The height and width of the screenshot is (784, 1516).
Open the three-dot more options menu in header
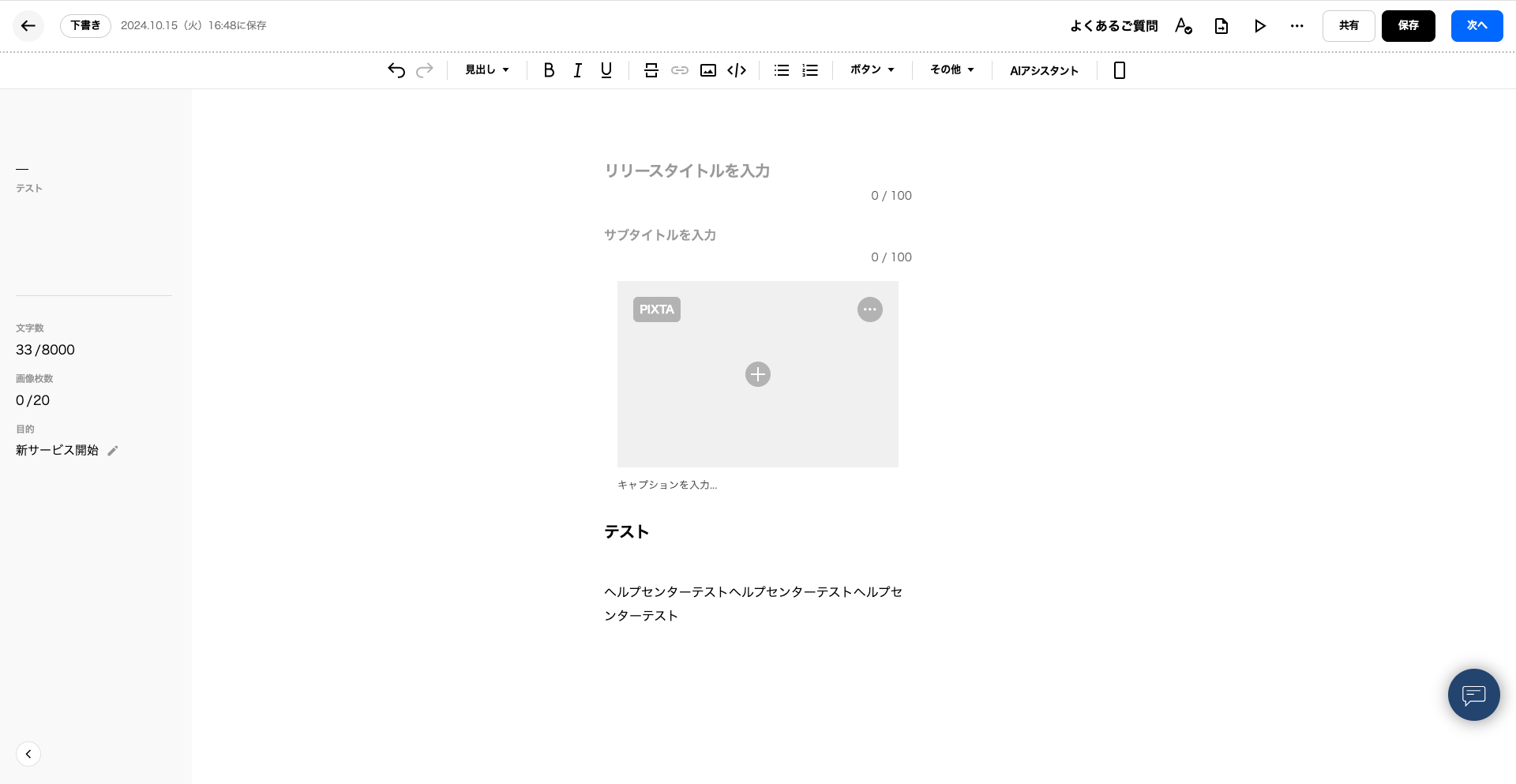point(1296,26)
